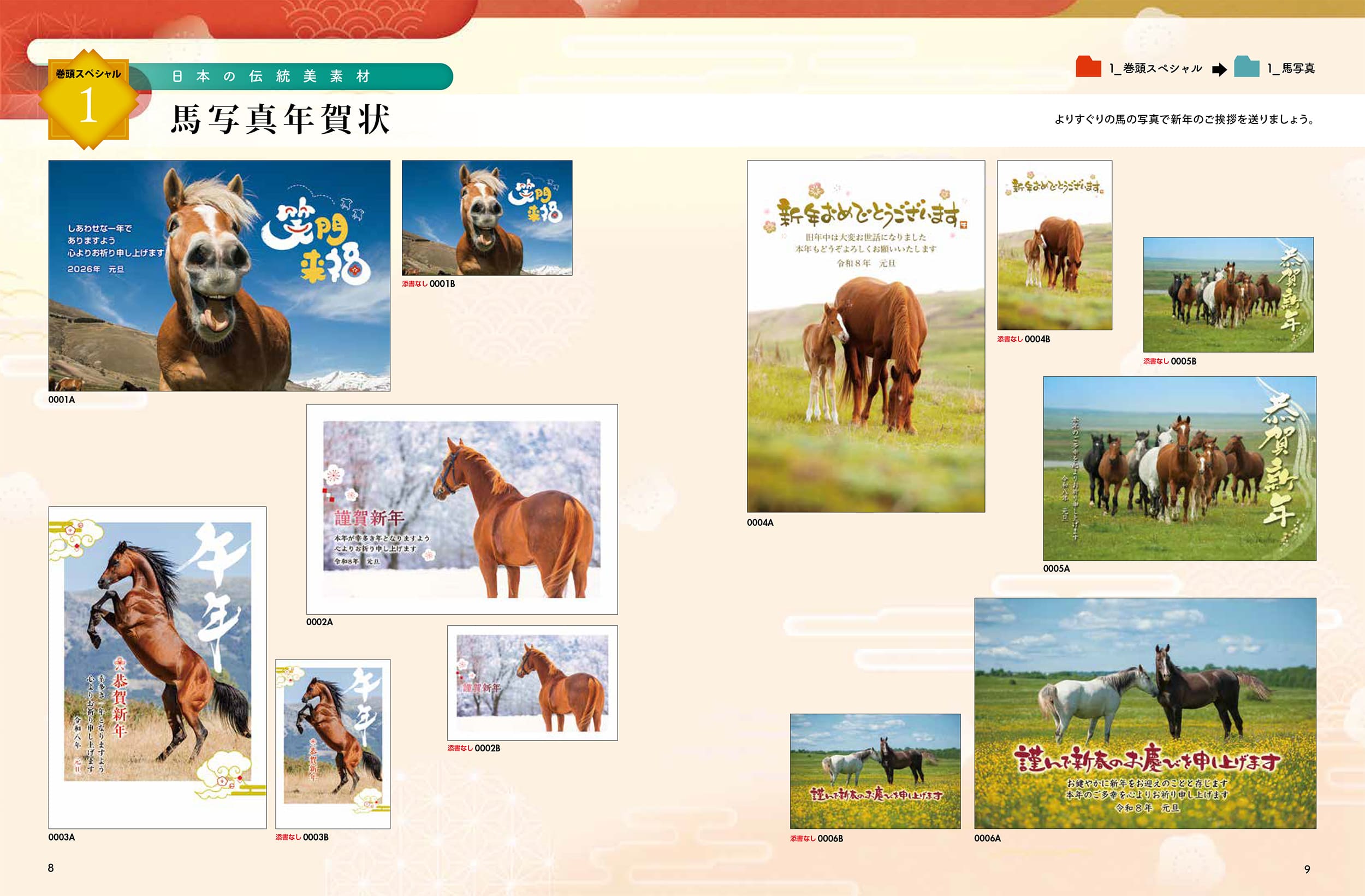The height and width of the screenshot is (896, 1365).
Task: Click the 馬写真年賀状 heading
Action: (280, 120)
